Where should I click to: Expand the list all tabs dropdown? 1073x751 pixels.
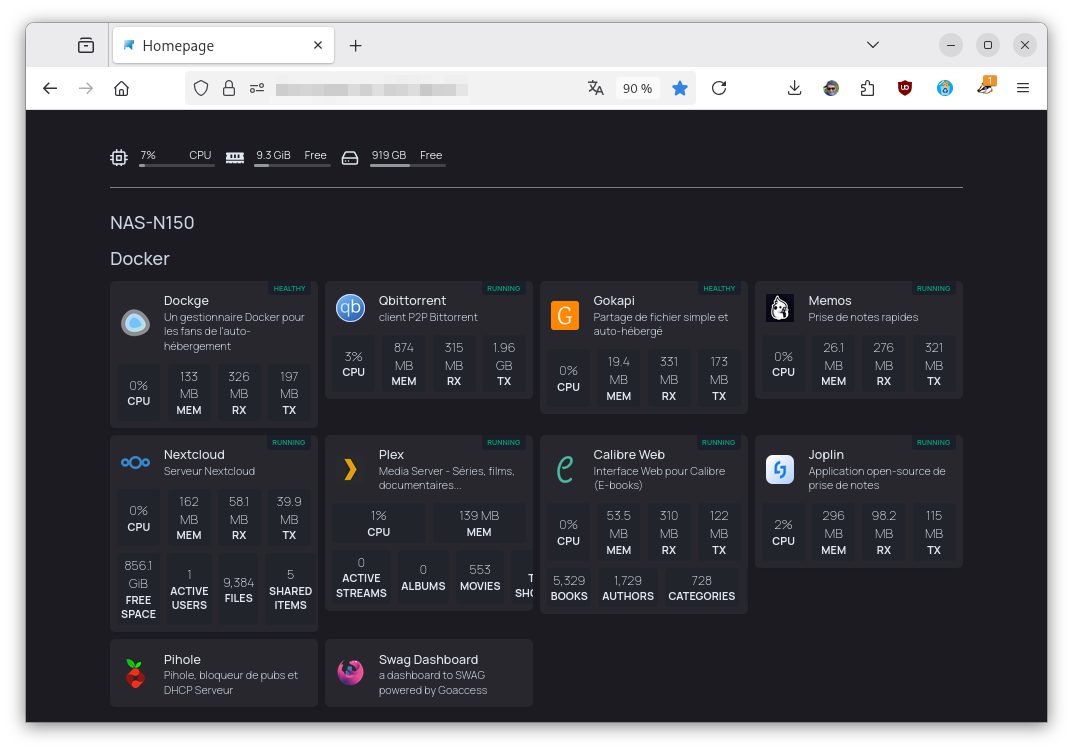(x=873, y=45)
